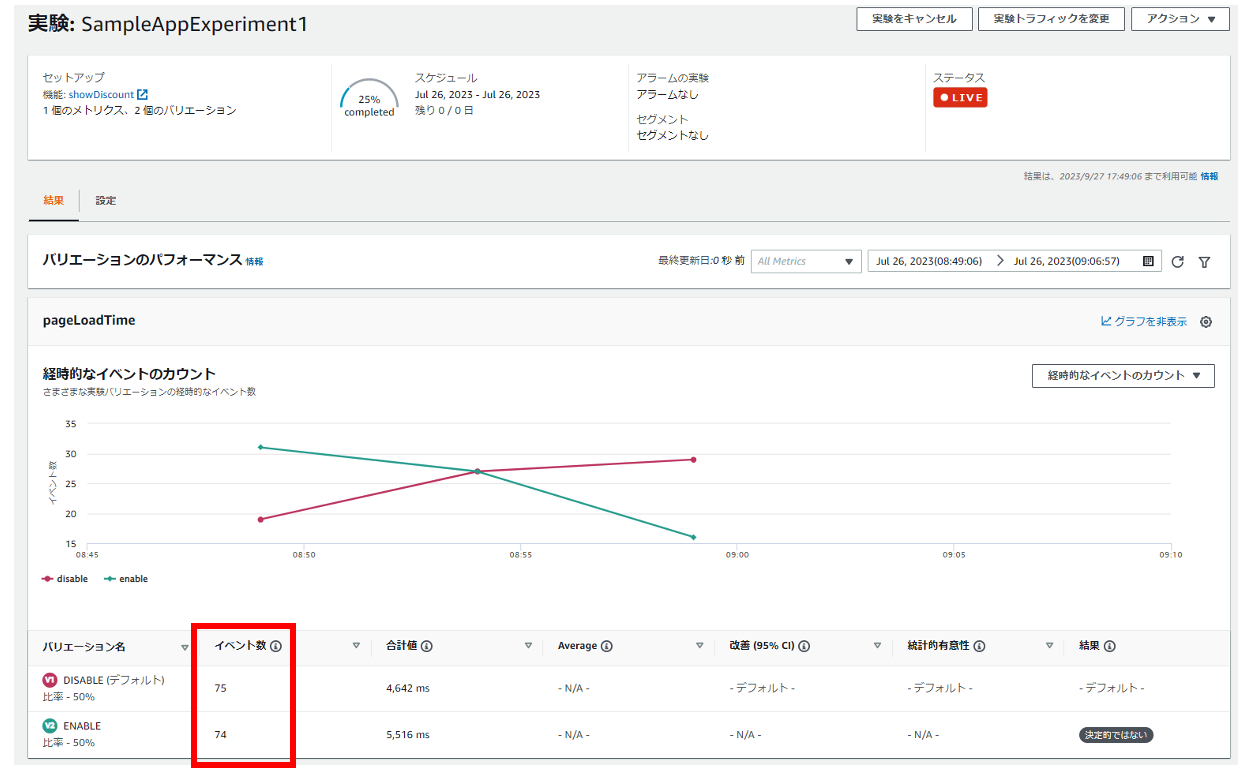
Task: Click the calendar icon in date range
Action: click(x=1148, y=261)
